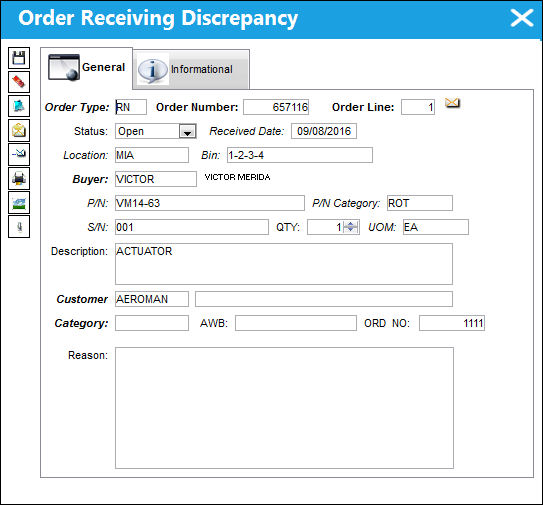
Task: Click the microphone icon at bottom of sidebar
Action: pos(19,227)
